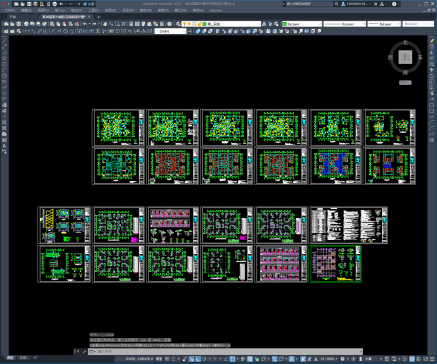Click Layer Previous icon

(x=270, y=24)
